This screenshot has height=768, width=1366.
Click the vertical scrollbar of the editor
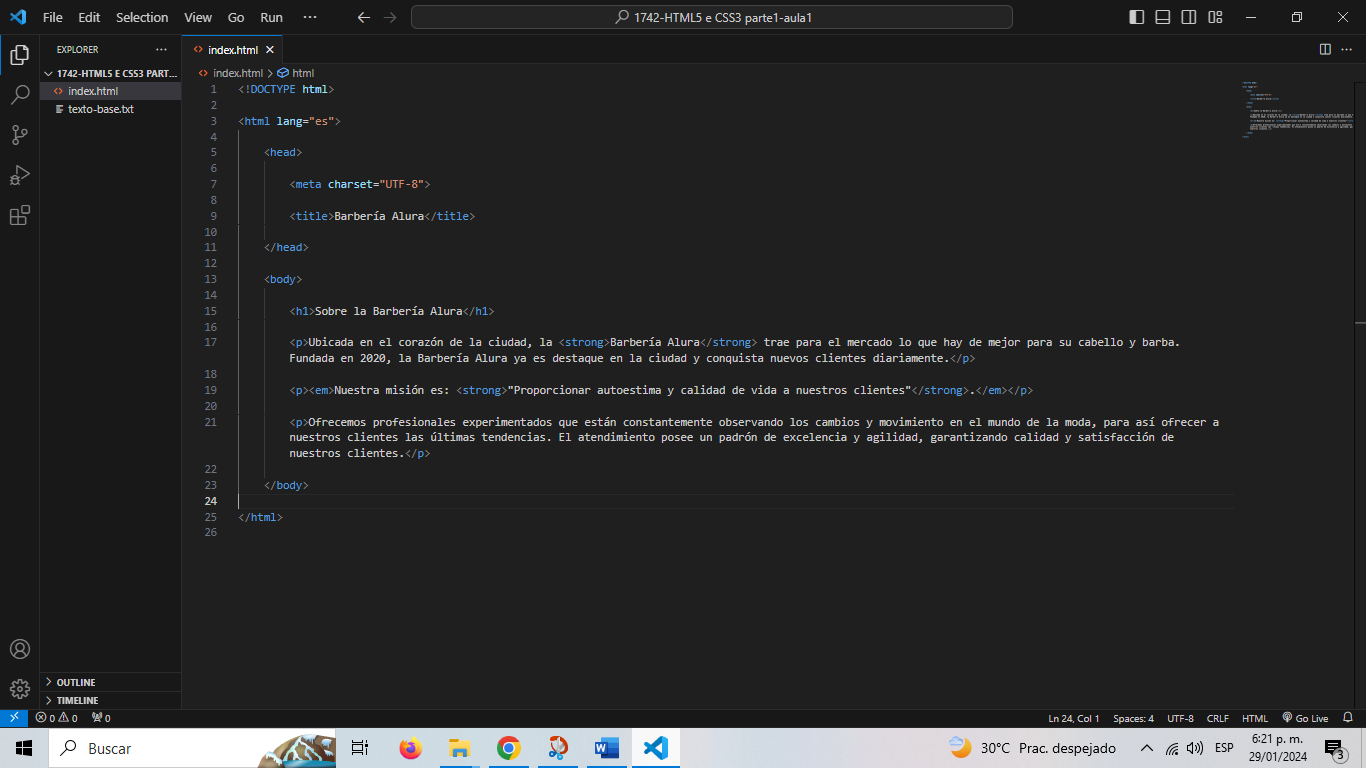1360,394
